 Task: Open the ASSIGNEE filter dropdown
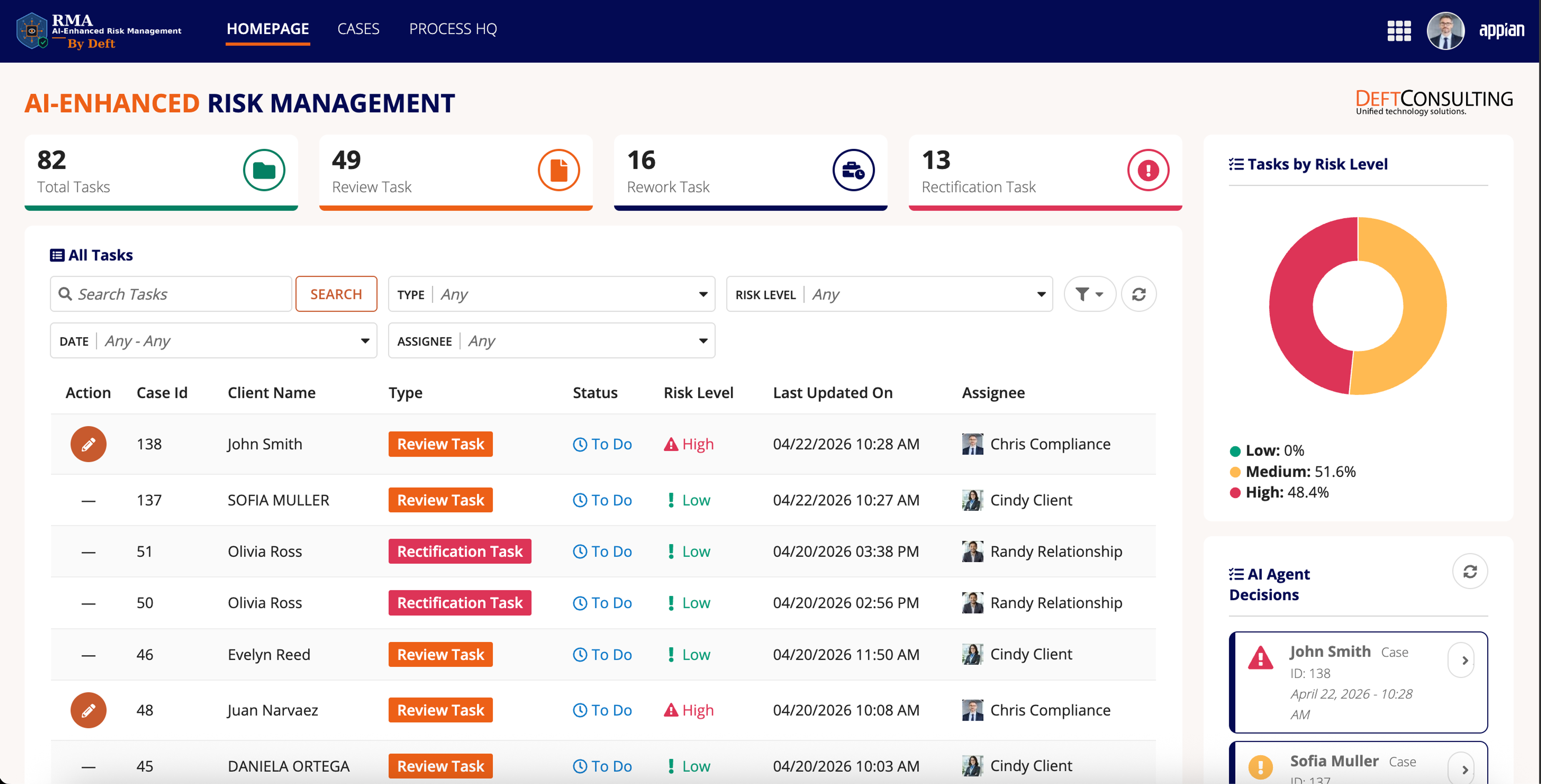click(x=551, y=341)
